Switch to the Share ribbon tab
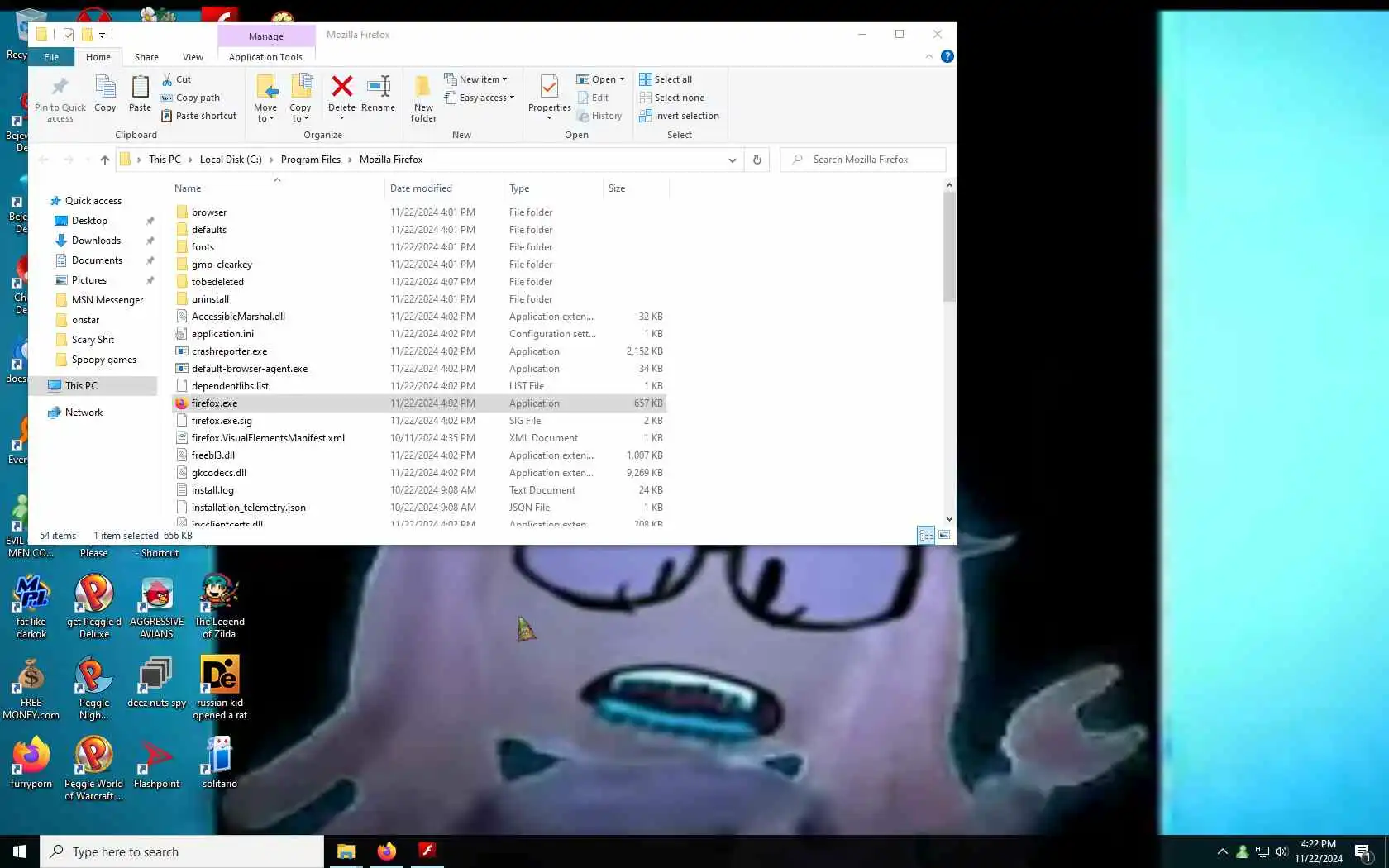1389x868 pixels. pyautogui.click(x=146, y=57)
